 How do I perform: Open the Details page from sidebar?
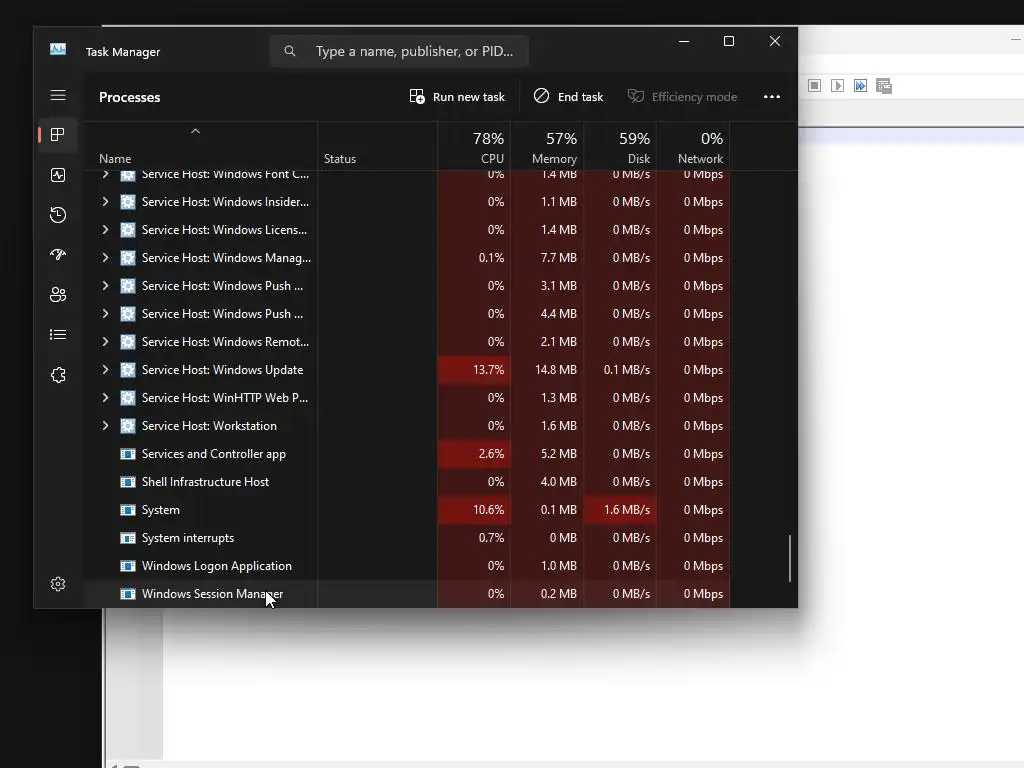[x=58, y=334]
